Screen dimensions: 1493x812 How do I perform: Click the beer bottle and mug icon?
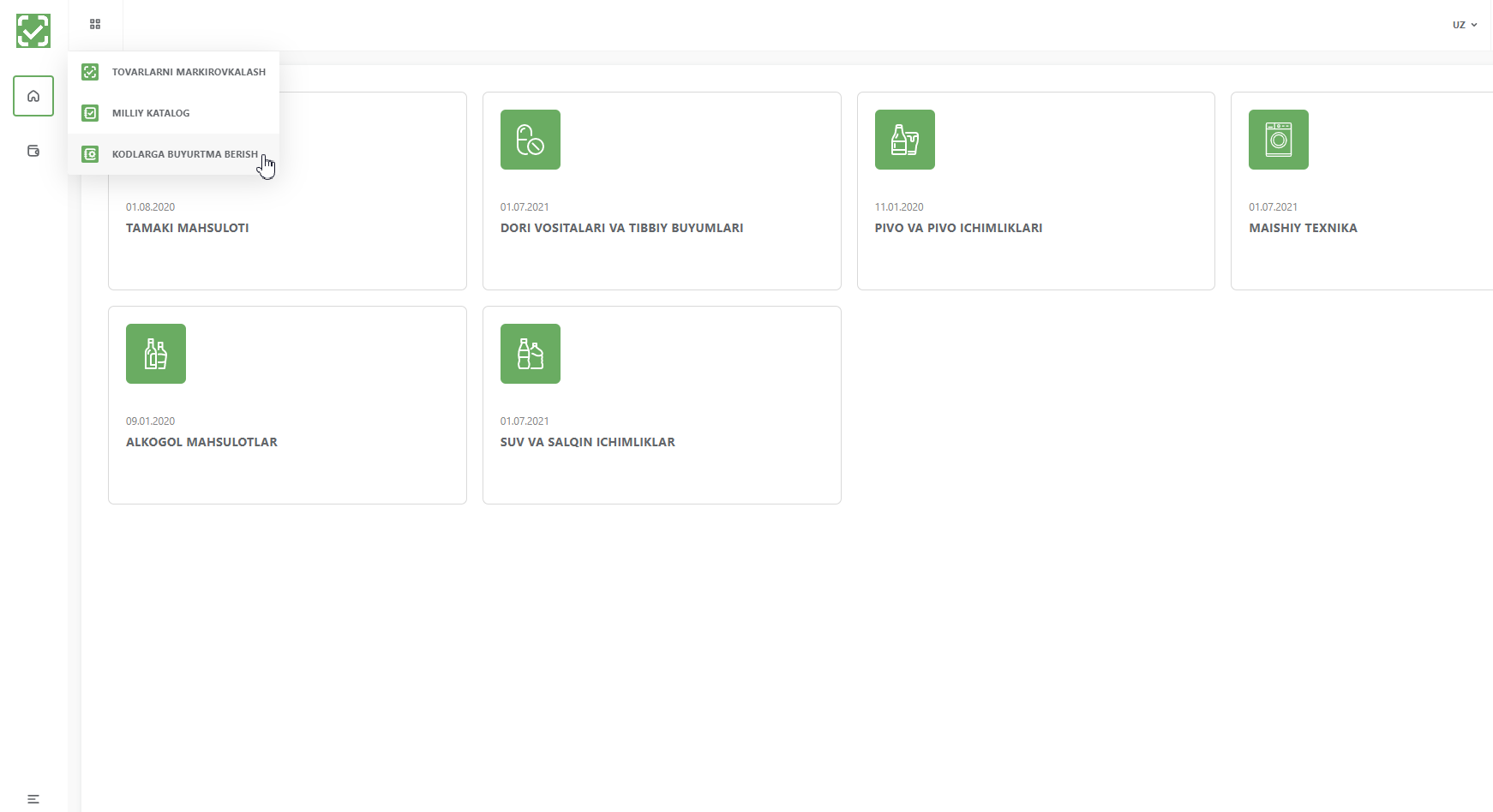(905, 140)
